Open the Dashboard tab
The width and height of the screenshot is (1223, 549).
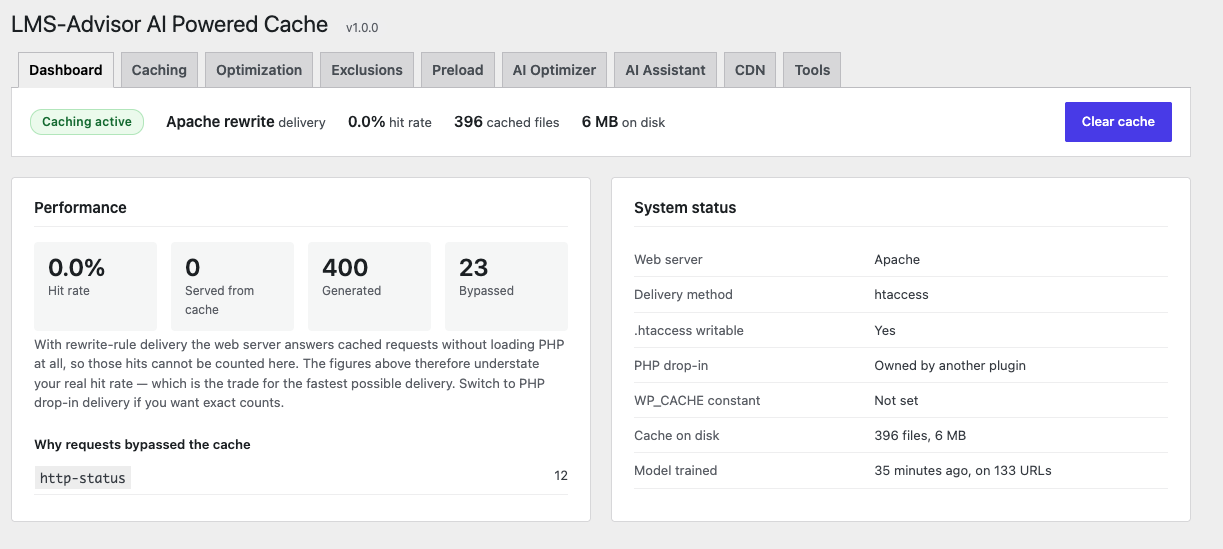click(66, 70)
